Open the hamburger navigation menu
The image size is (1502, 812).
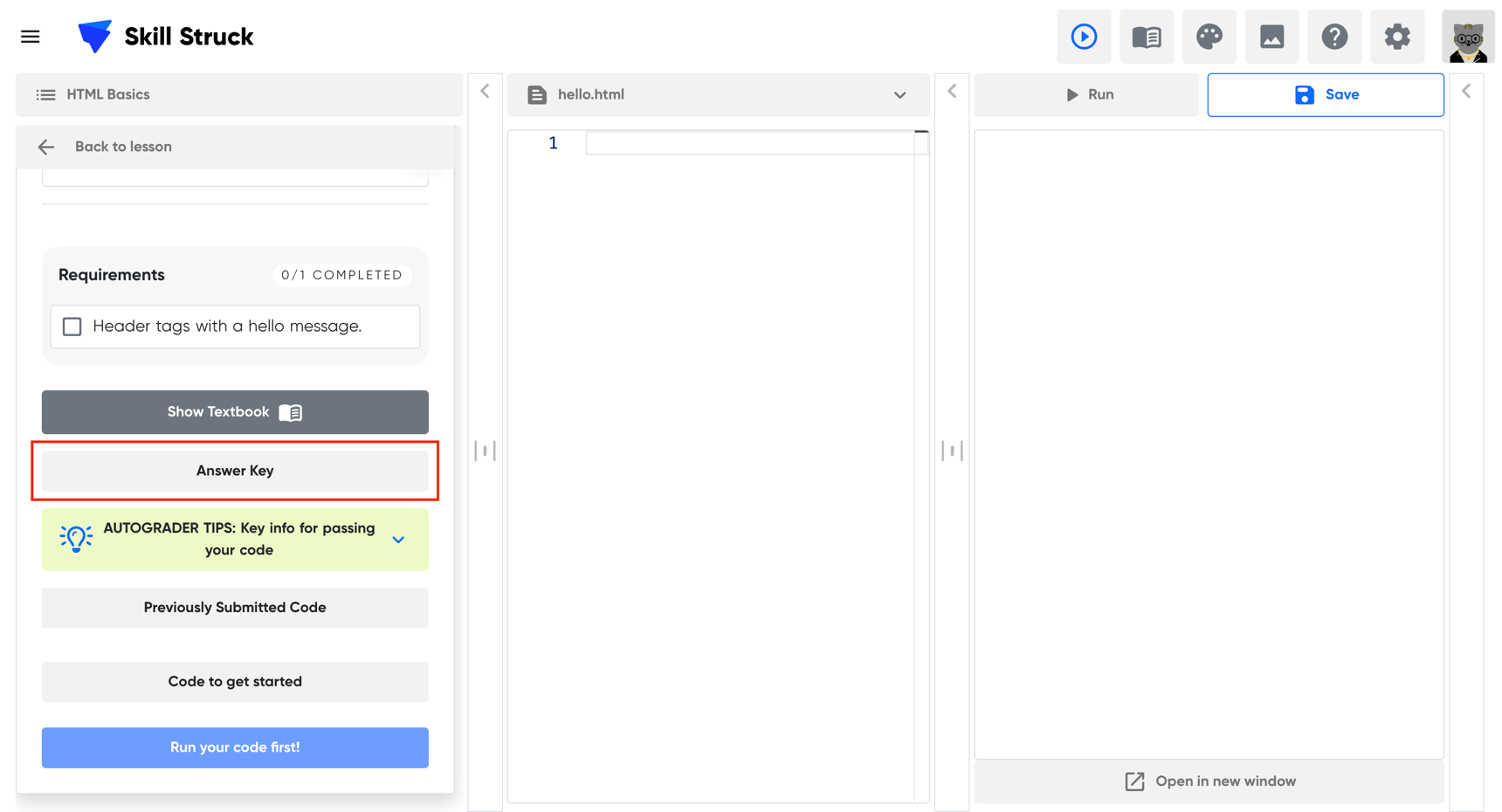click(x=31, y=37)
